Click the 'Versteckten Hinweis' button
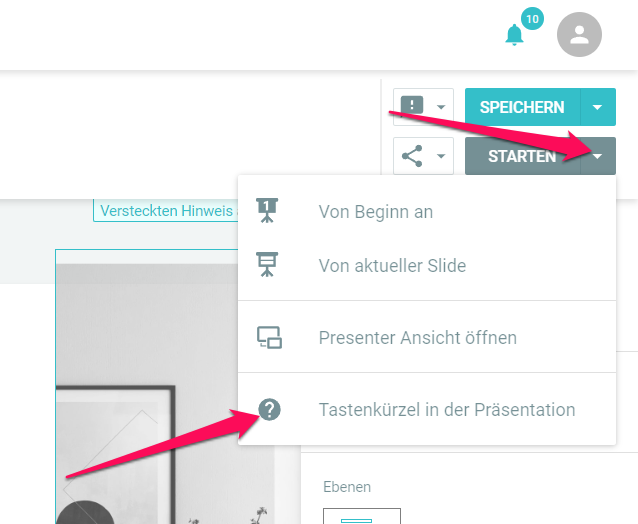Screen dimensions: 638x524 pos(166,210)
